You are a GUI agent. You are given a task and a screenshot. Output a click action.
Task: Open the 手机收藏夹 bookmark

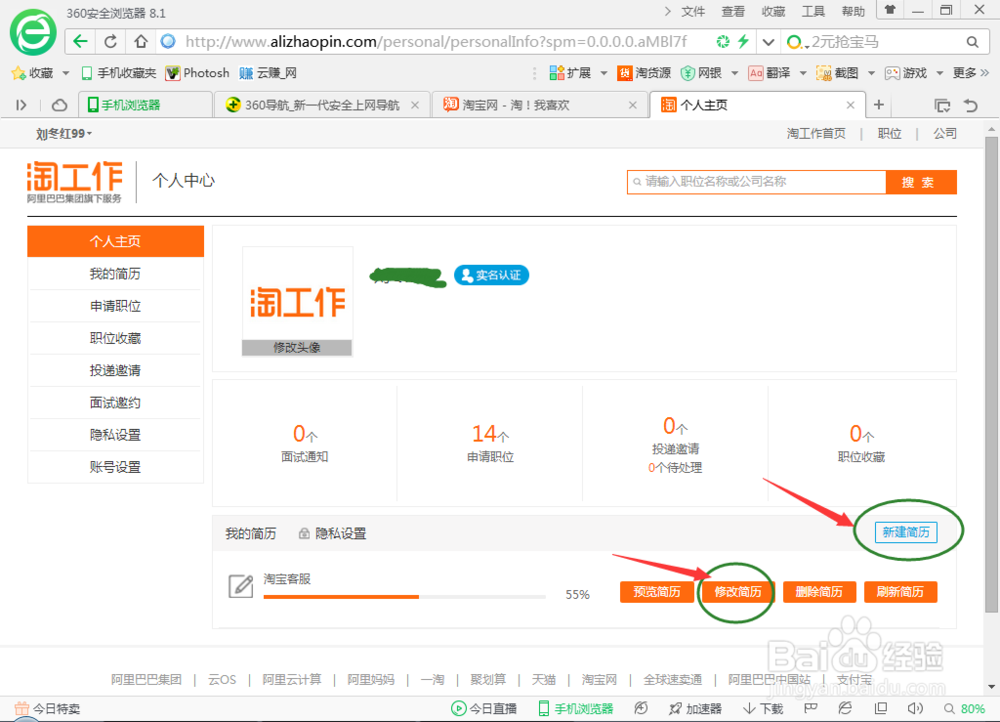[119, 73]
